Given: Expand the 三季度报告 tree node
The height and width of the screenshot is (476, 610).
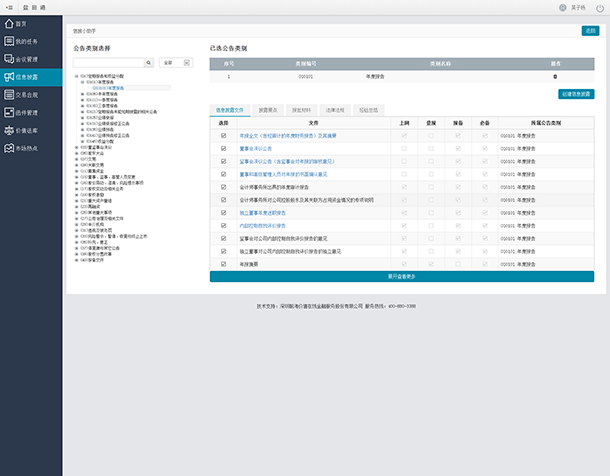Looking at the screenshot, I should coord(82,106).
